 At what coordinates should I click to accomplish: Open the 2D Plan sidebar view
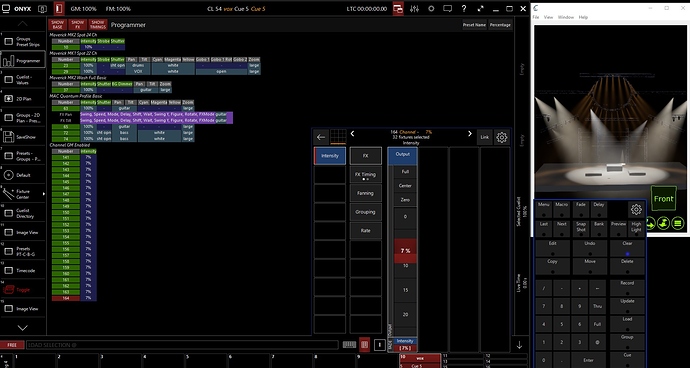click(x=23, y=99)
